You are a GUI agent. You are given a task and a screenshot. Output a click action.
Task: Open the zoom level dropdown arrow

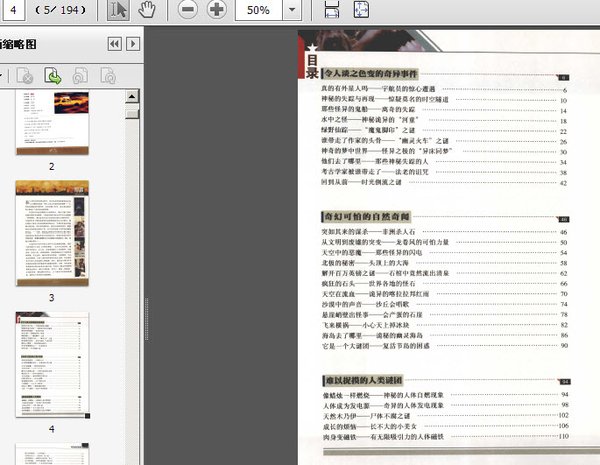point(292,10)
